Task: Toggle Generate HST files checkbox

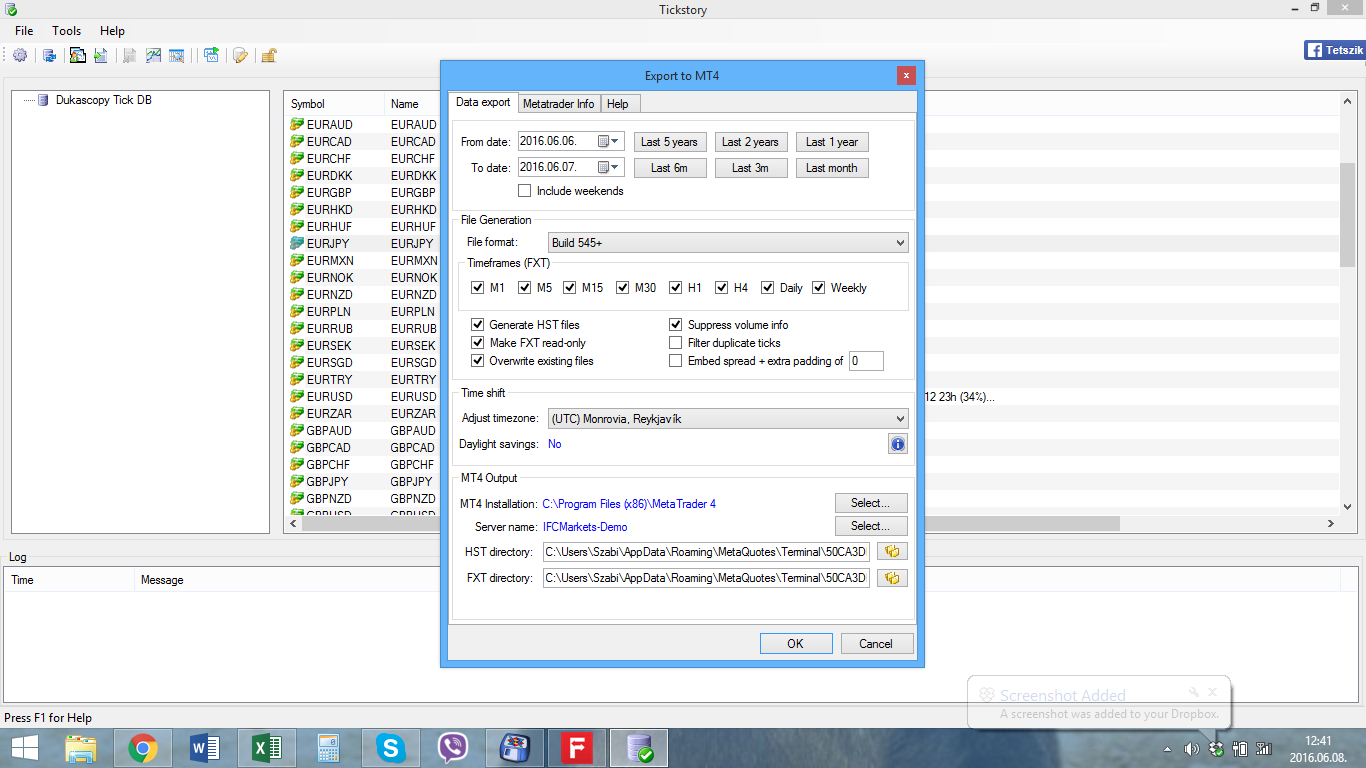Action: click(x=478, y=325)
